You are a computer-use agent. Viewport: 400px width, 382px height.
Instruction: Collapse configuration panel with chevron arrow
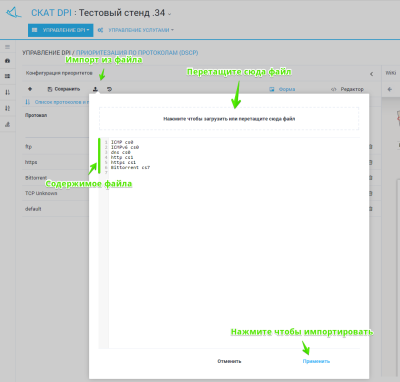click(372, 74)
